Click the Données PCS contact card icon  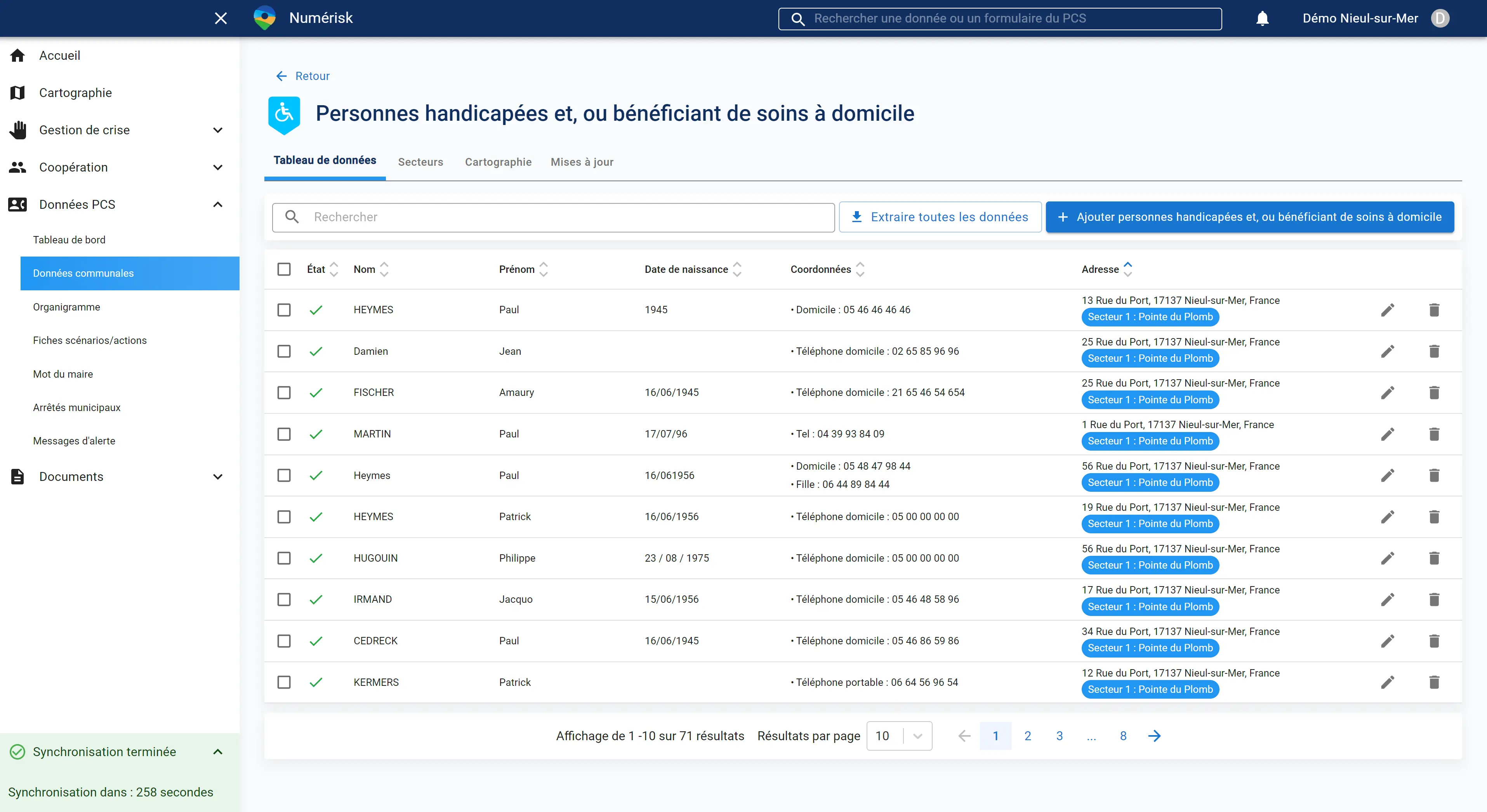[x=18, y=204]
